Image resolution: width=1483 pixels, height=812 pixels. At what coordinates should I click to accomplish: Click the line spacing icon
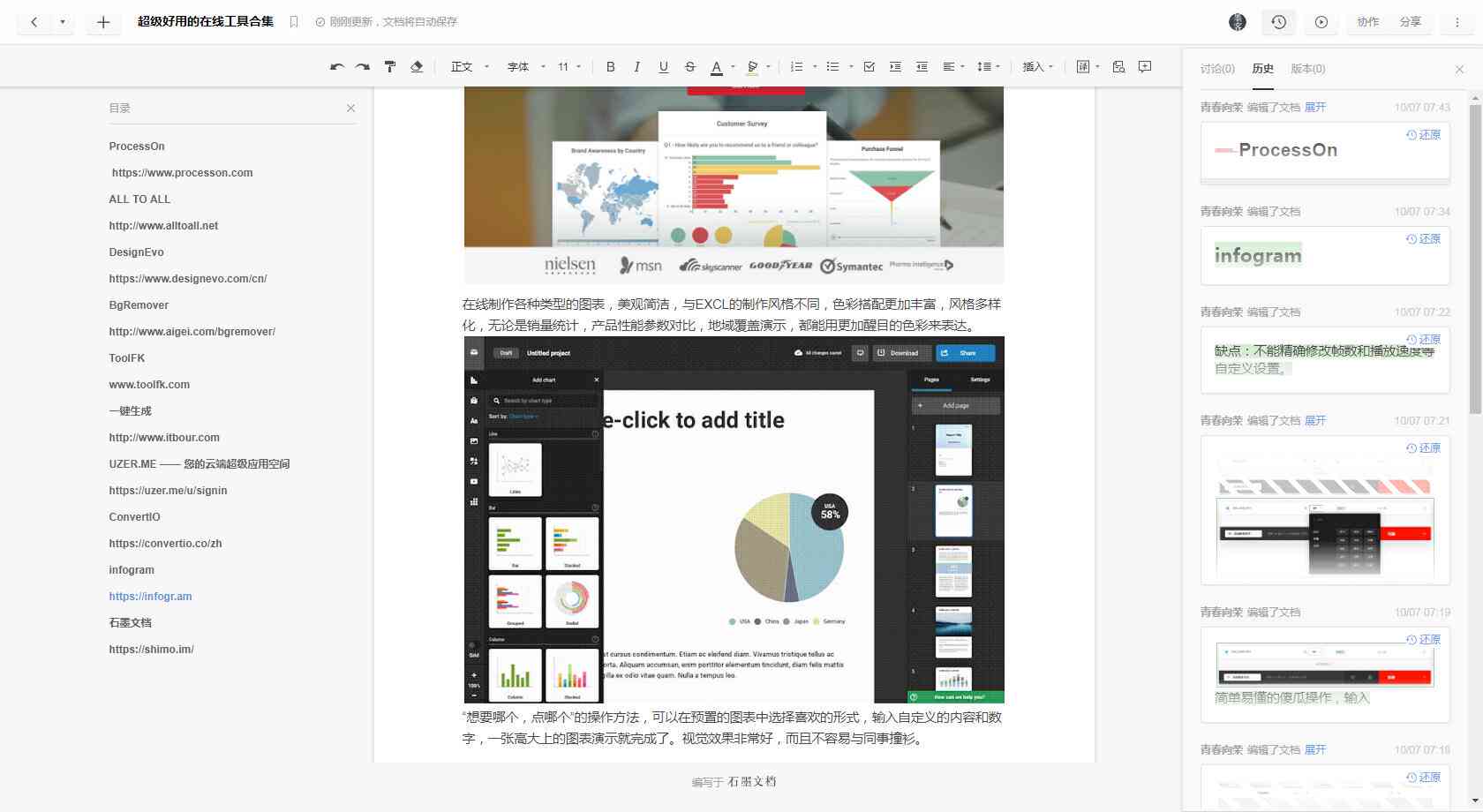pos(983,67)
